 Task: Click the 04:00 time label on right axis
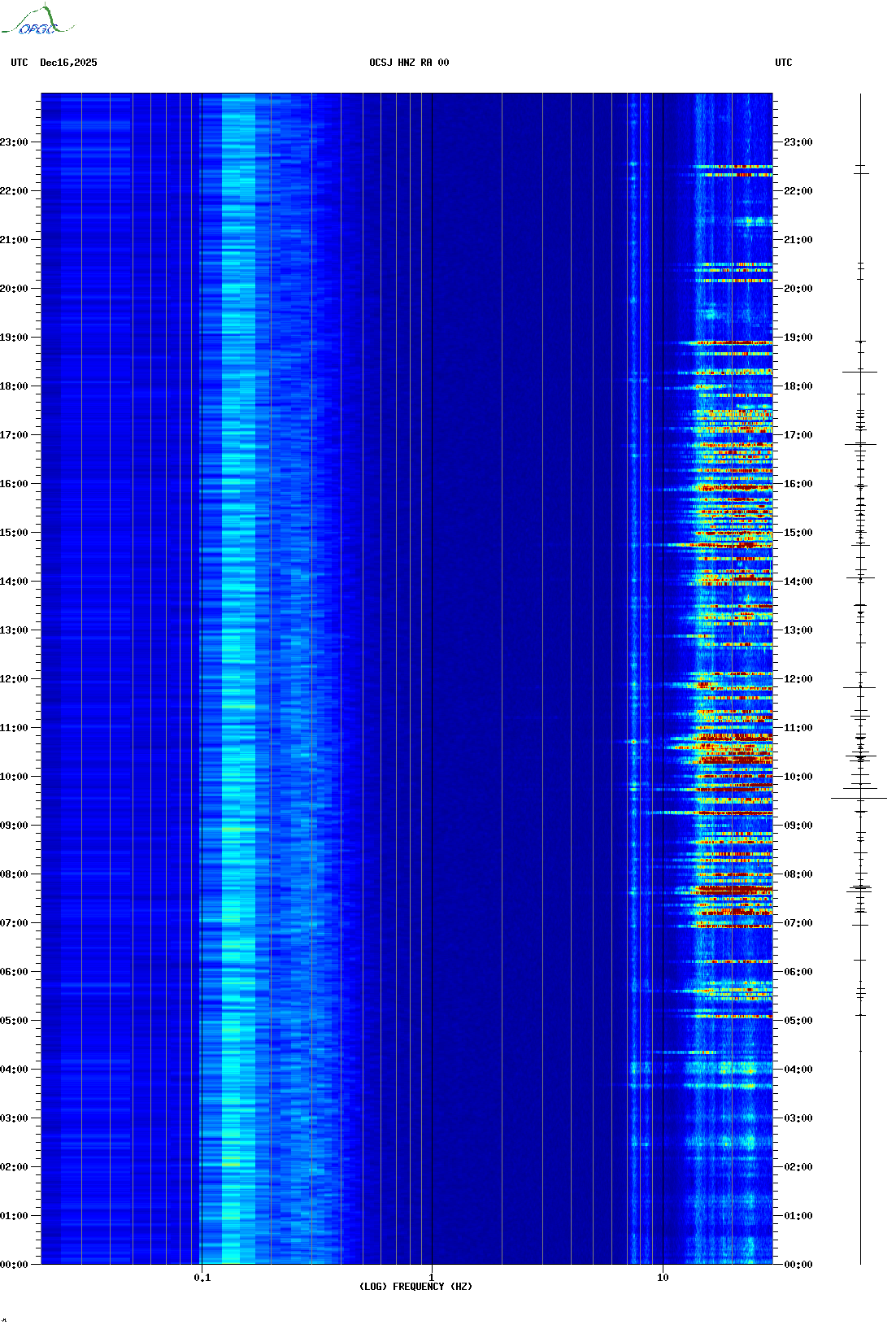pyautogui.click(x=798, y=1070)
